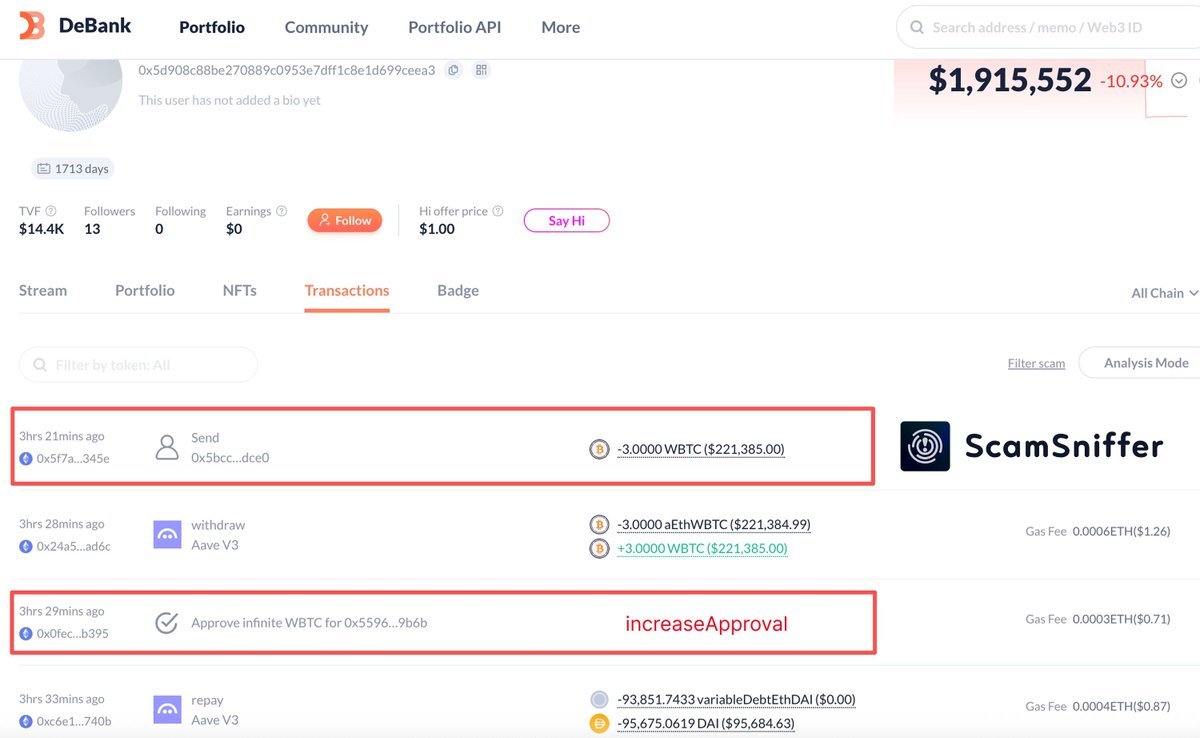The image size is (1200, 738).
Task: Copy the wallet address with copy icon
Action: coord(454,70)
